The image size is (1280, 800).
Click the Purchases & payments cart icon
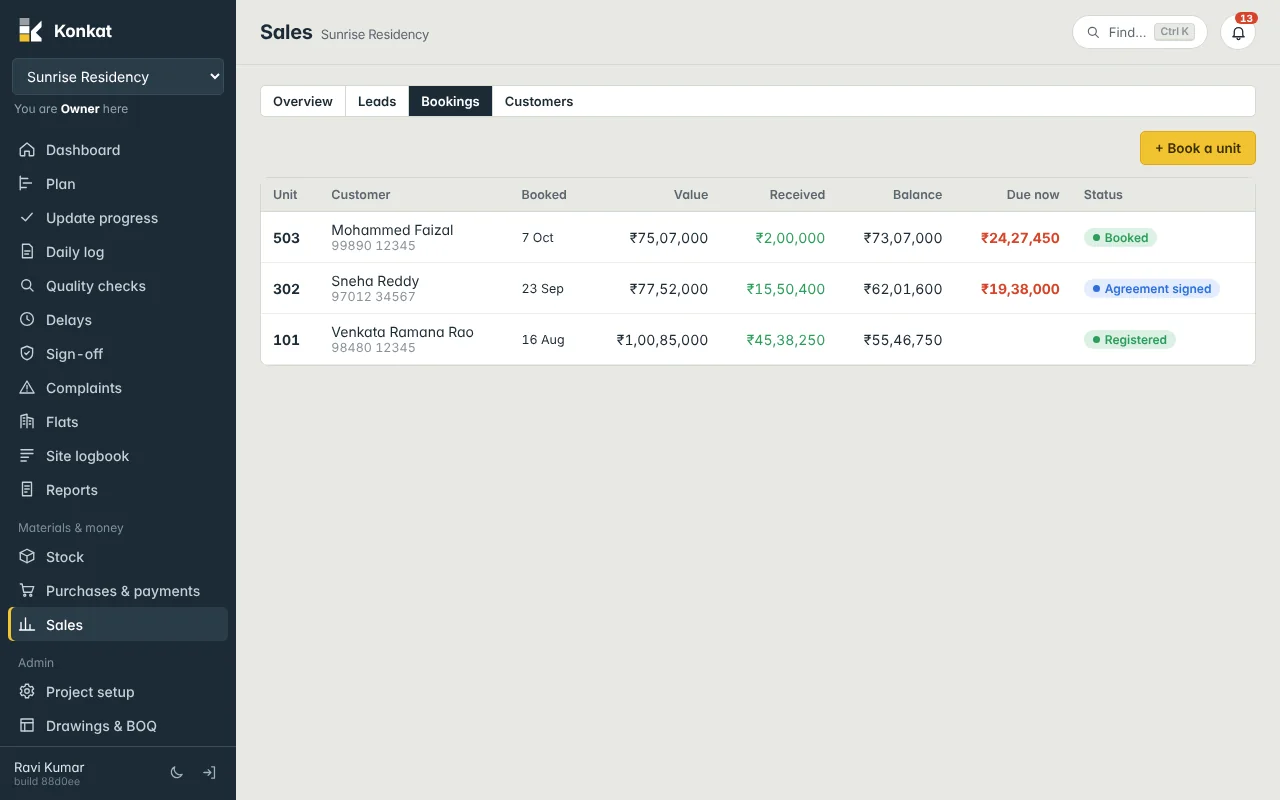click(x=27, y=591)
